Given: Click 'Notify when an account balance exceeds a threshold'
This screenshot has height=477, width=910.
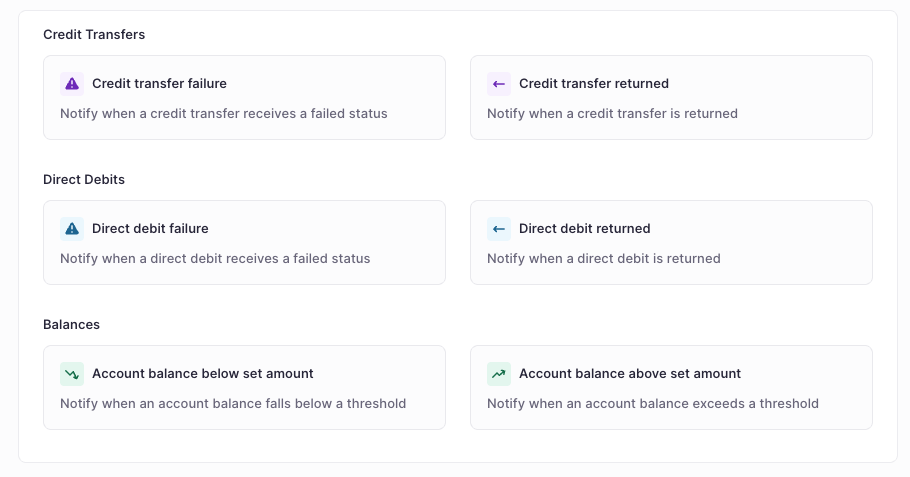Looking at the screenshot, I should (x=652, y=404).
